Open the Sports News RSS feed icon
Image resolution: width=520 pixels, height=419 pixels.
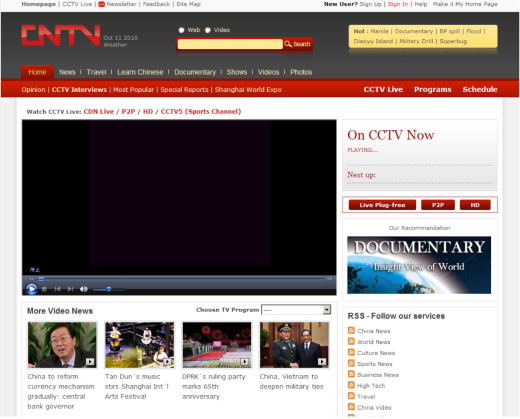[351, 363]
